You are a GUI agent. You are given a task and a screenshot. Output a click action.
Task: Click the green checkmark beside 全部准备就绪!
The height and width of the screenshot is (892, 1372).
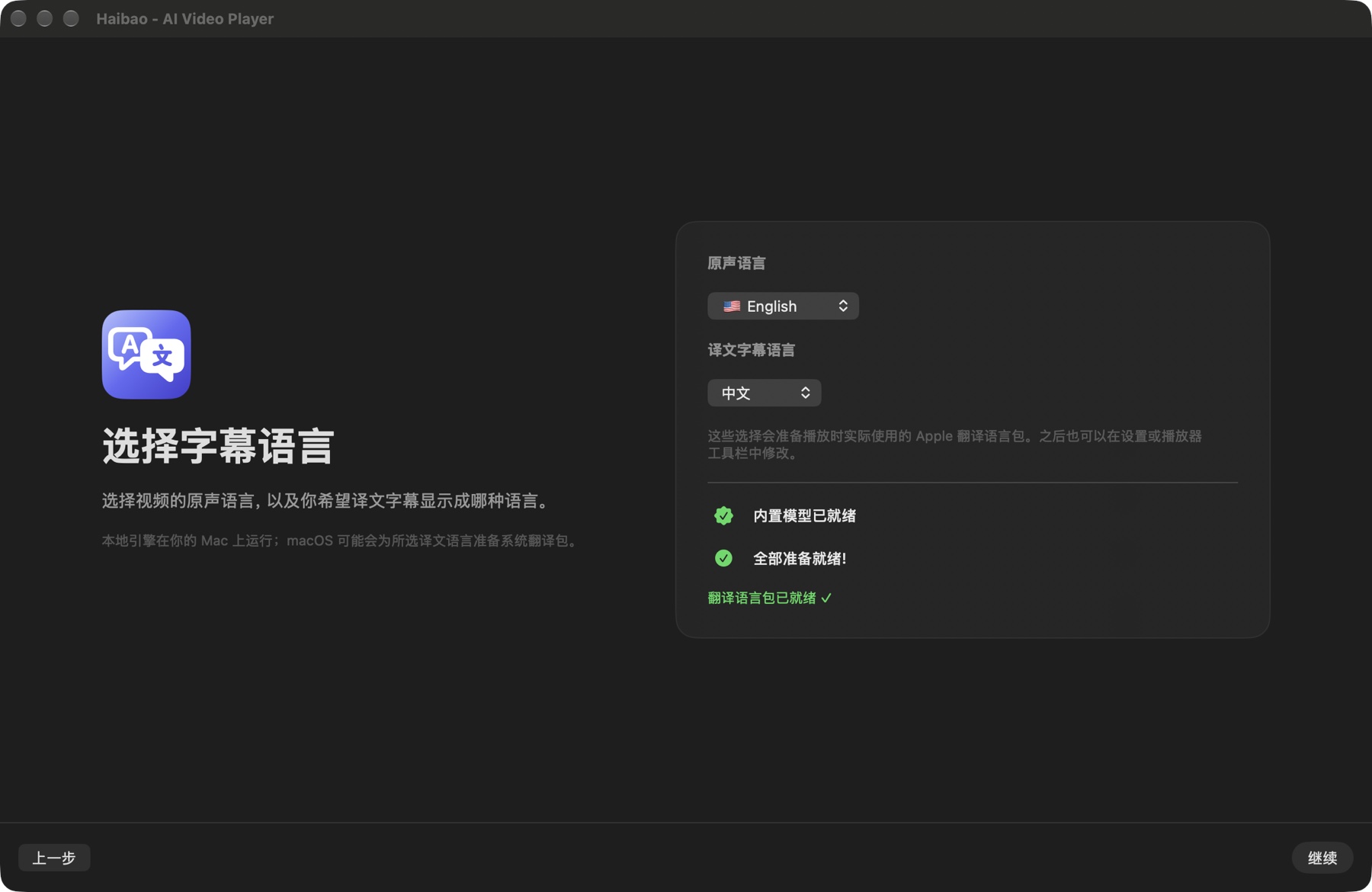tap(723, 558)
